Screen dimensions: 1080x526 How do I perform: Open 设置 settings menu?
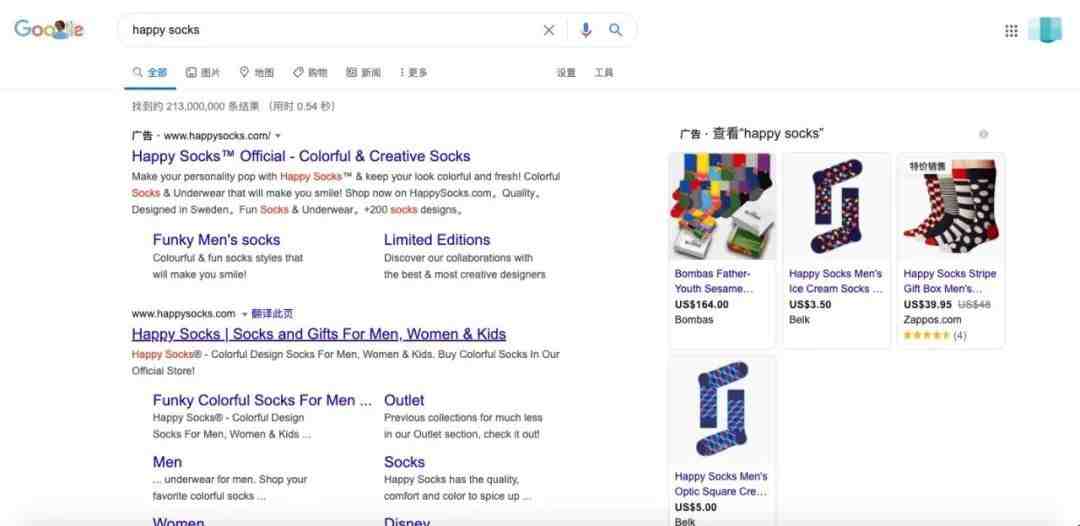tap(566, 72)
